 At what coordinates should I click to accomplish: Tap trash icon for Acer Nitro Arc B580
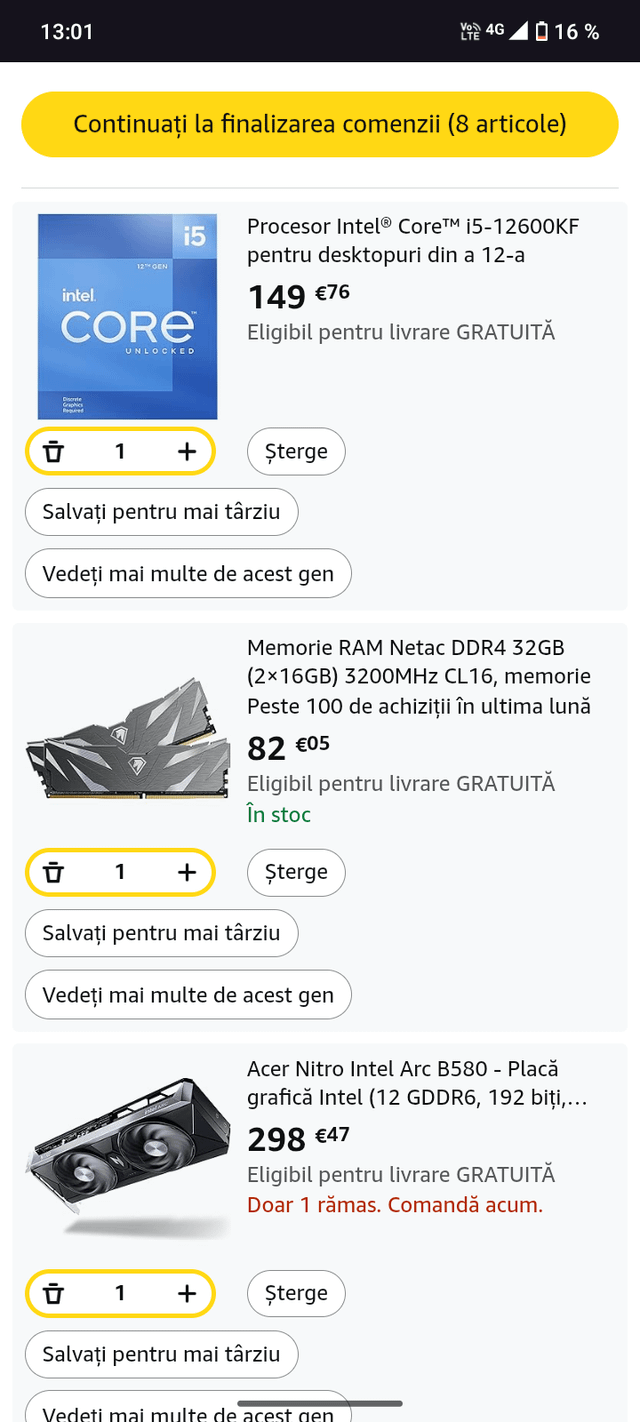pos(54,1294)
